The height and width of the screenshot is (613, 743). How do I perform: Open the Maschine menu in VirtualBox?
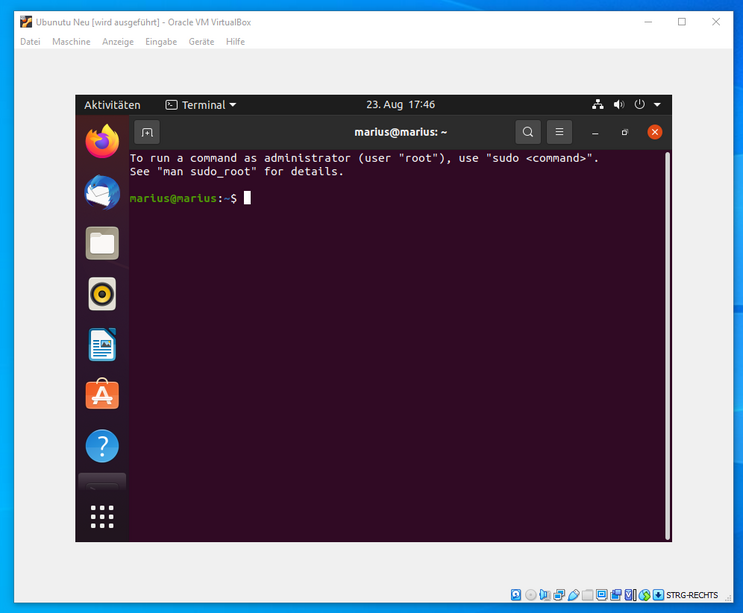(x=71, y=42)
